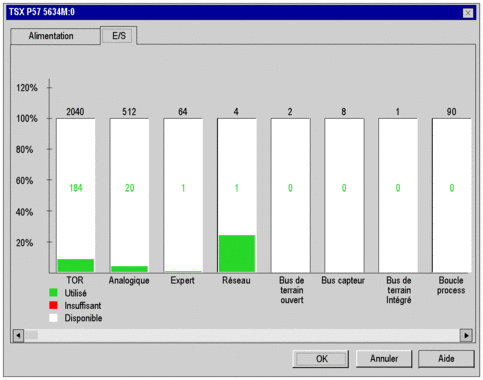Click the horizontal scrollbar thumb
Image resolution: width=483 pixels, height=380 pixels.
tap(31, 335)
